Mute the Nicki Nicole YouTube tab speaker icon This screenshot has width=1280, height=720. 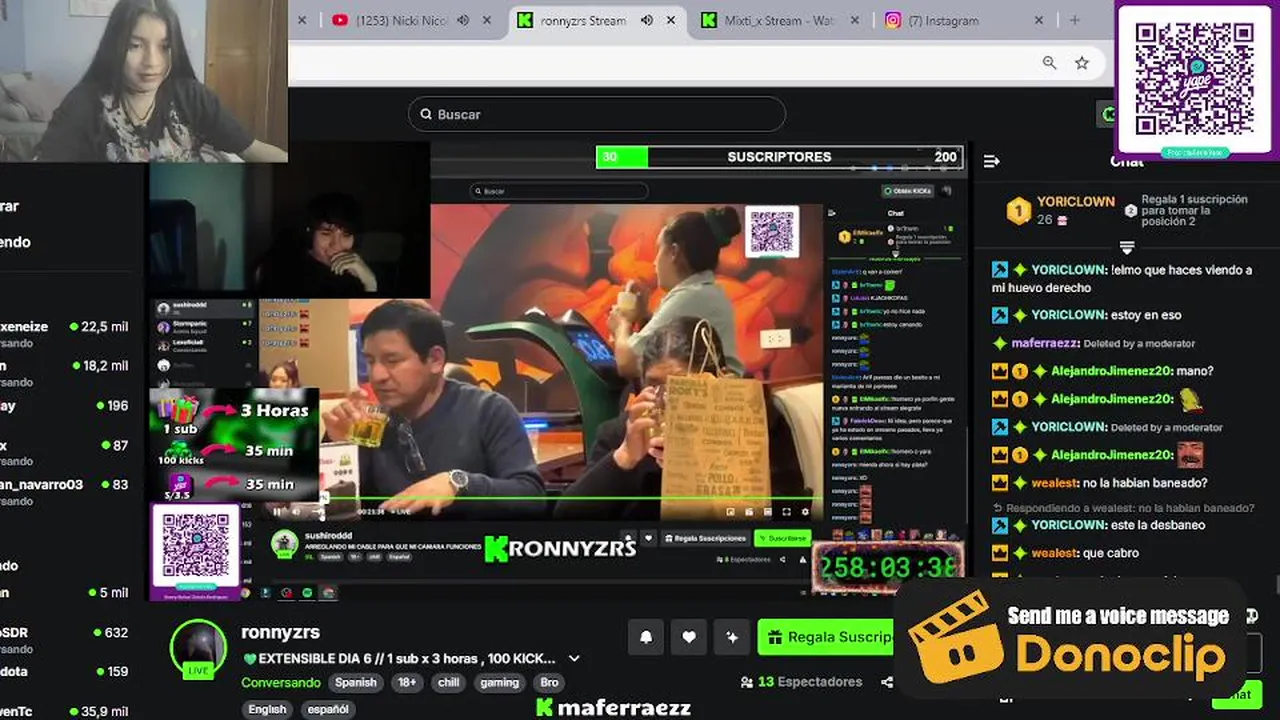[x=463, y=20]
